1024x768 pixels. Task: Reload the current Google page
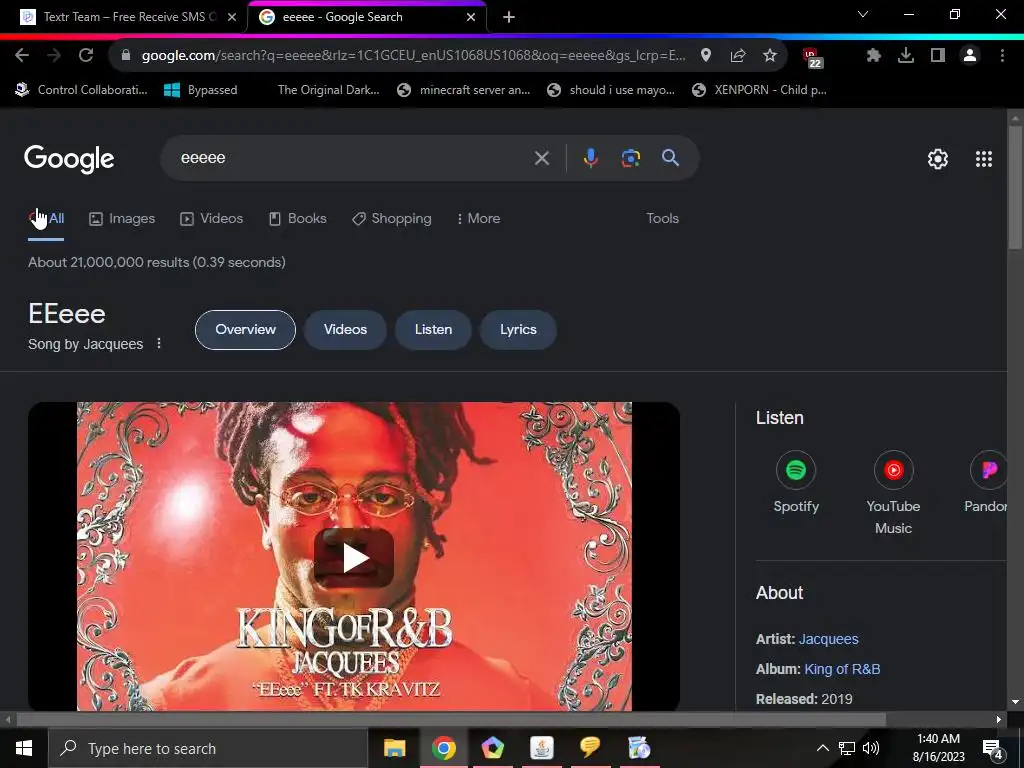click(86, 56)
